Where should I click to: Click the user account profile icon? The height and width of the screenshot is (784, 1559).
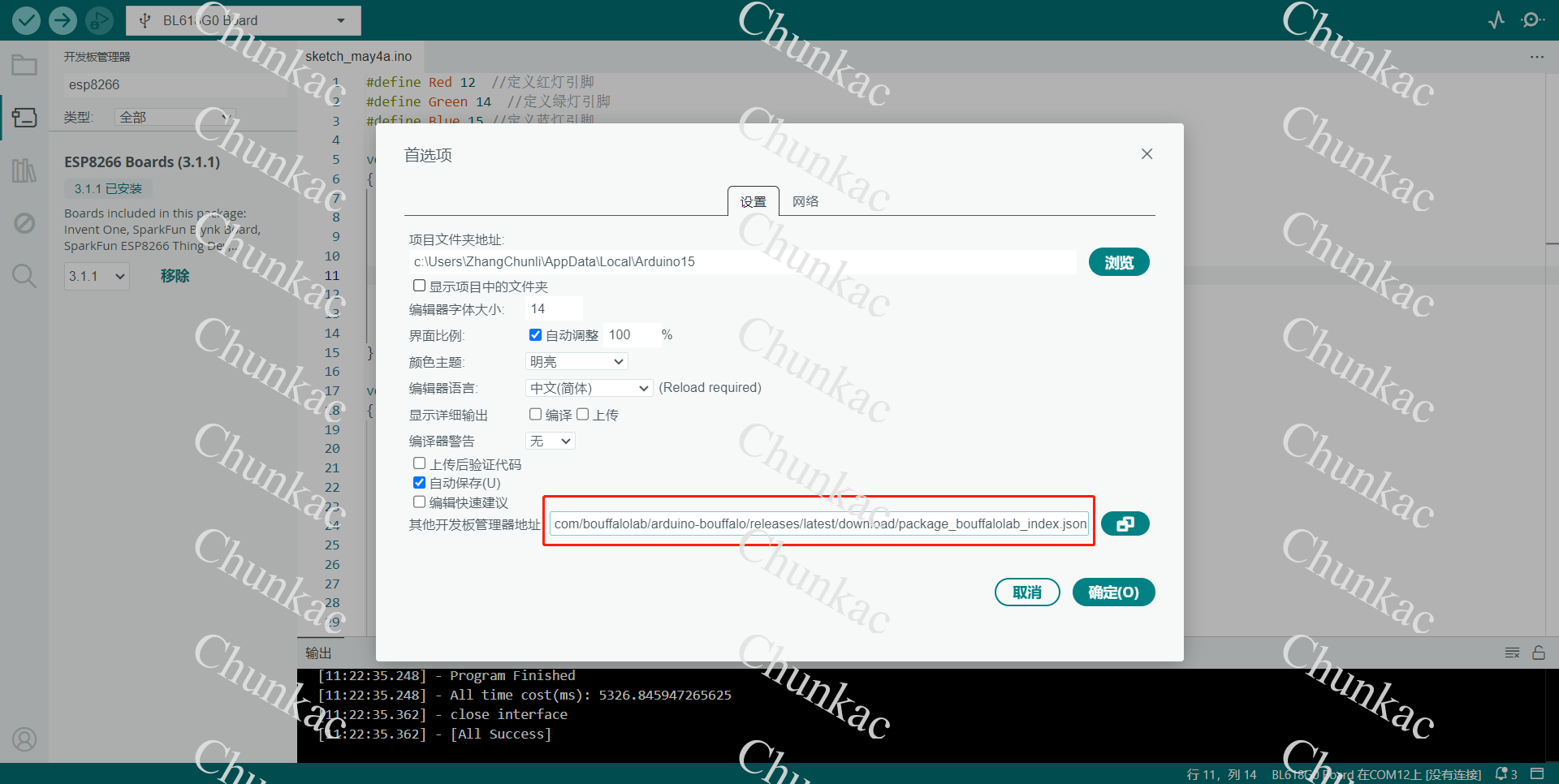pos(24,739)
